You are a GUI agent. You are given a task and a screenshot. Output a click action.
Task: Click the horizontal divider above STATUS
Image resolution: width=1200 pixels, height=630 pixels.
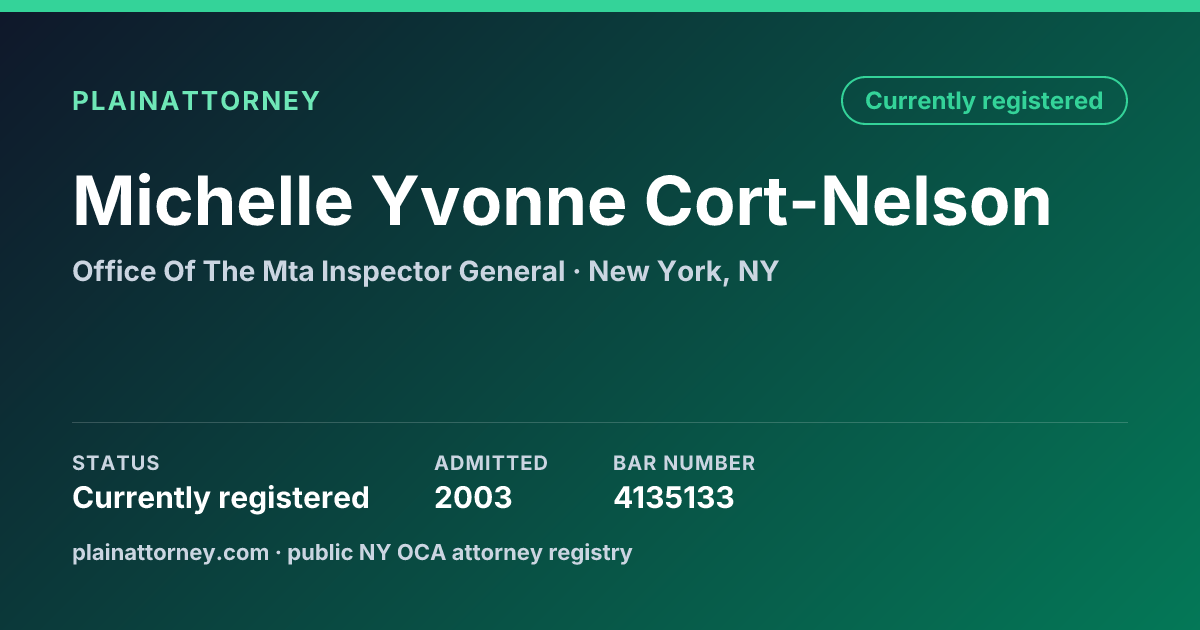pyautogui.click(x=600, y=422)
